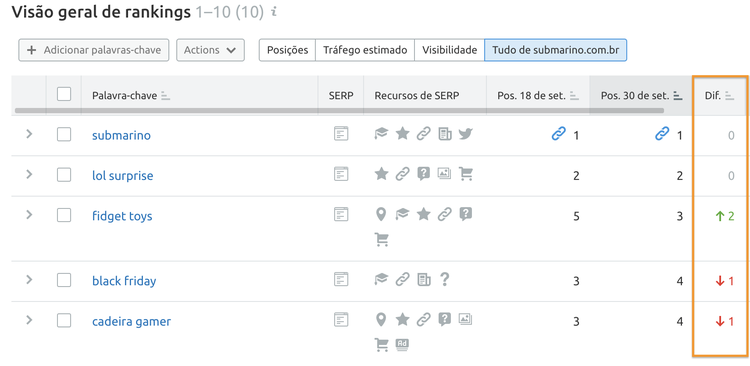
Task: Open SERP snapshot icon for fidget toys
Action: click(x=341, y=214)
